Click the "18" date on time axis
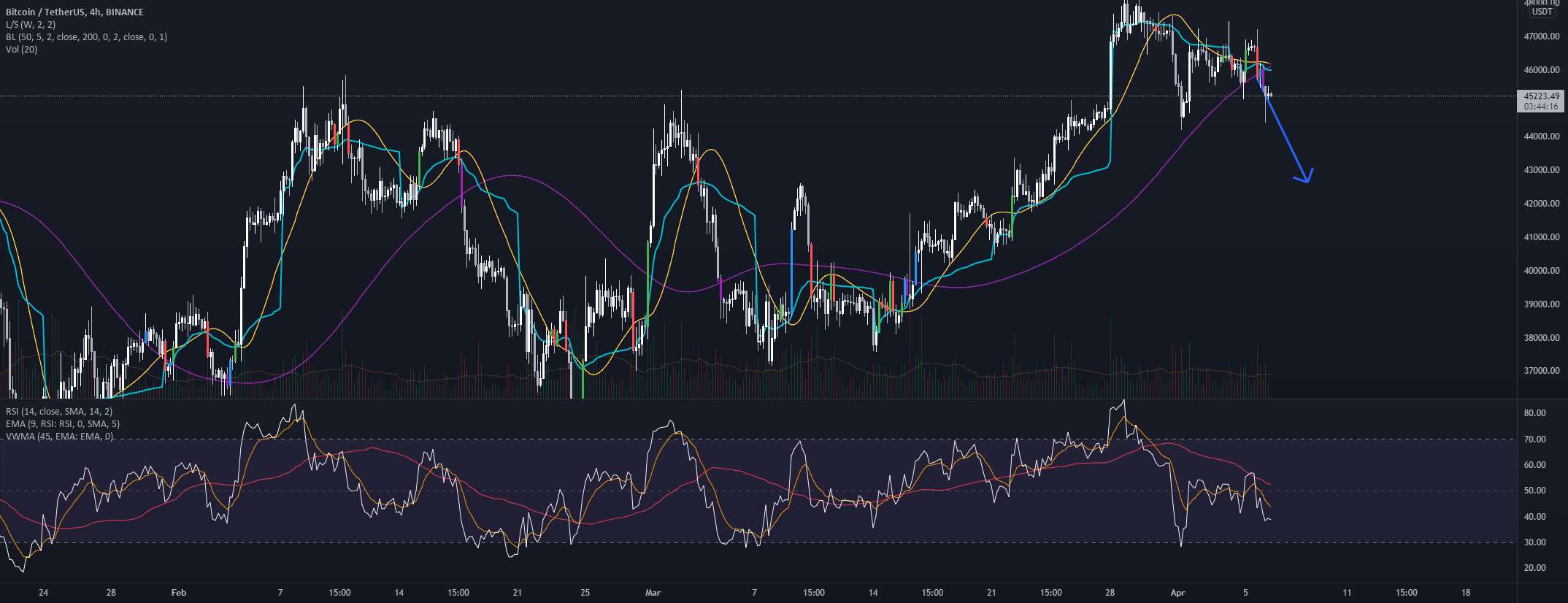This screenshot has height=603, width=1568. pyautogui.click(x=1466, y=593)
